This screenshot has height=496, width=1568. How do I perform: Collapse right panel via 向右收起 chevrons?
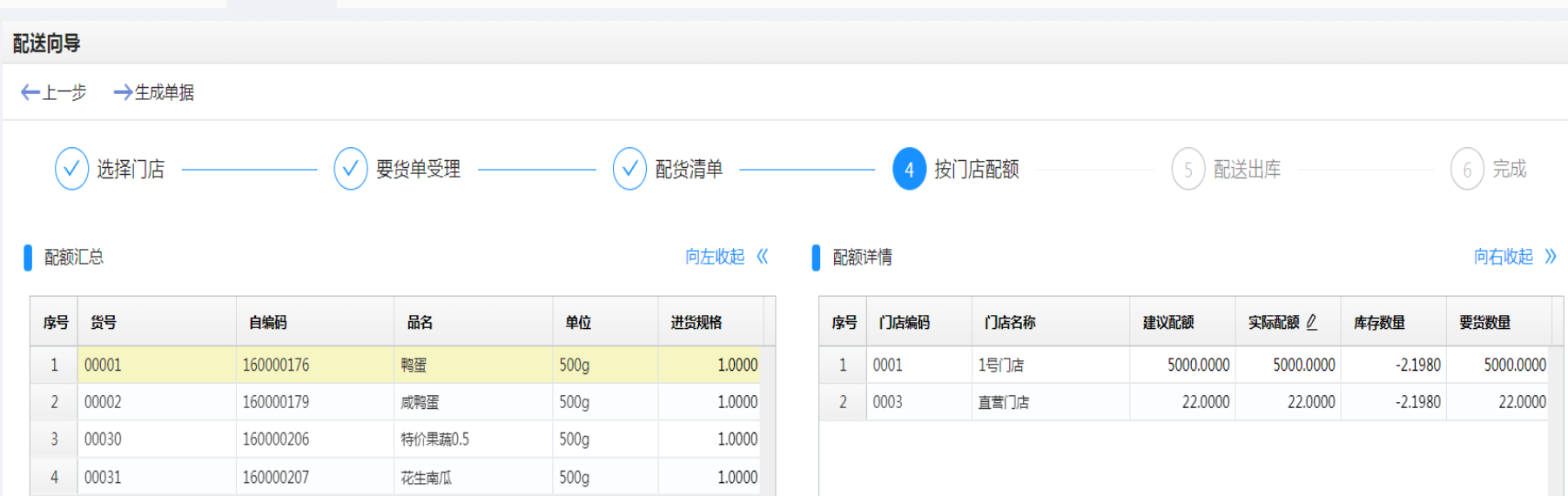coord(1551,257)
